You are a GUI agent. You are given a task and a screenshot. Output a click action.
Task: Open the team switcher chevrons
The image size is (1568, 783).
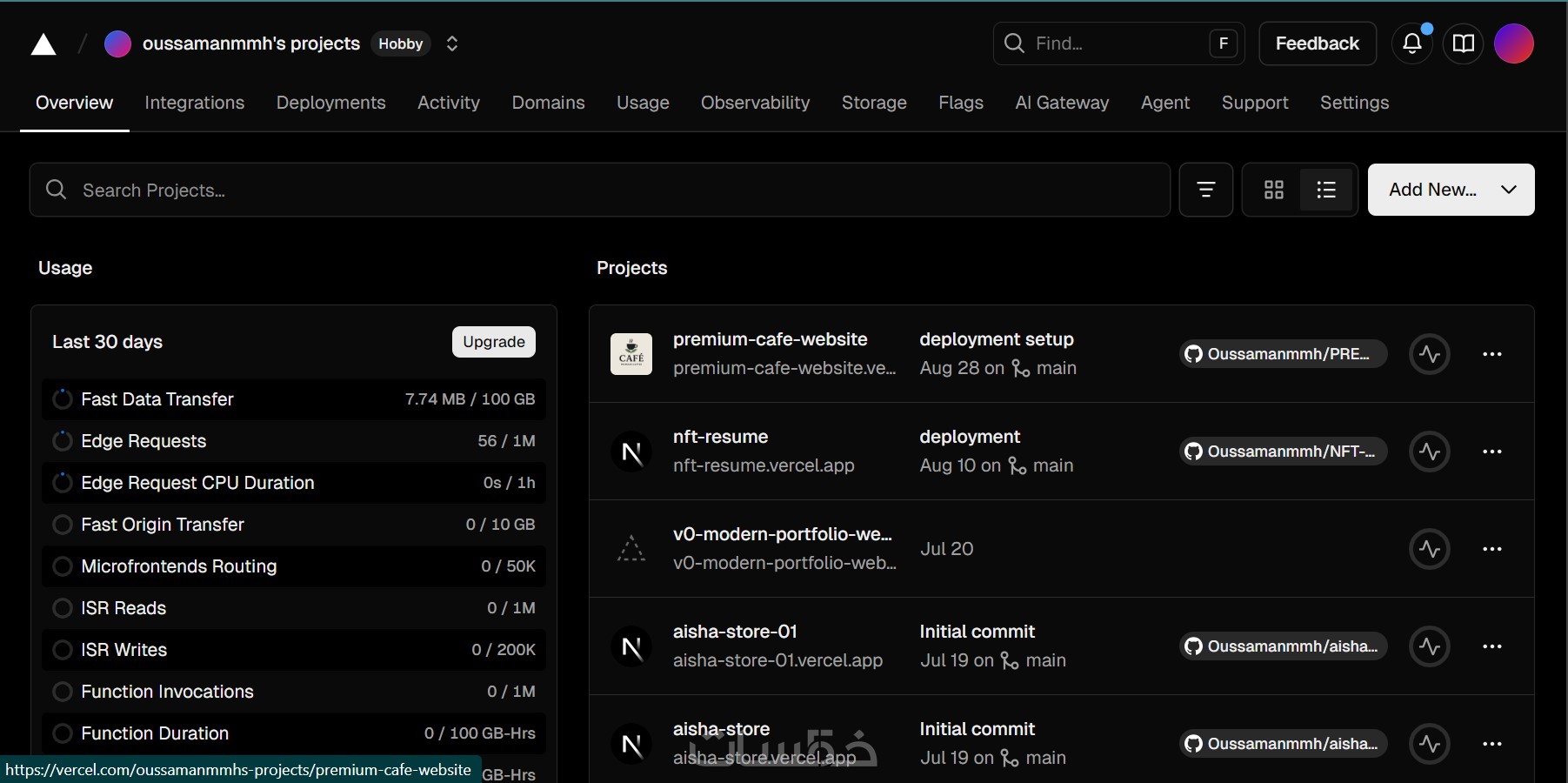click(x=452, y=43)
